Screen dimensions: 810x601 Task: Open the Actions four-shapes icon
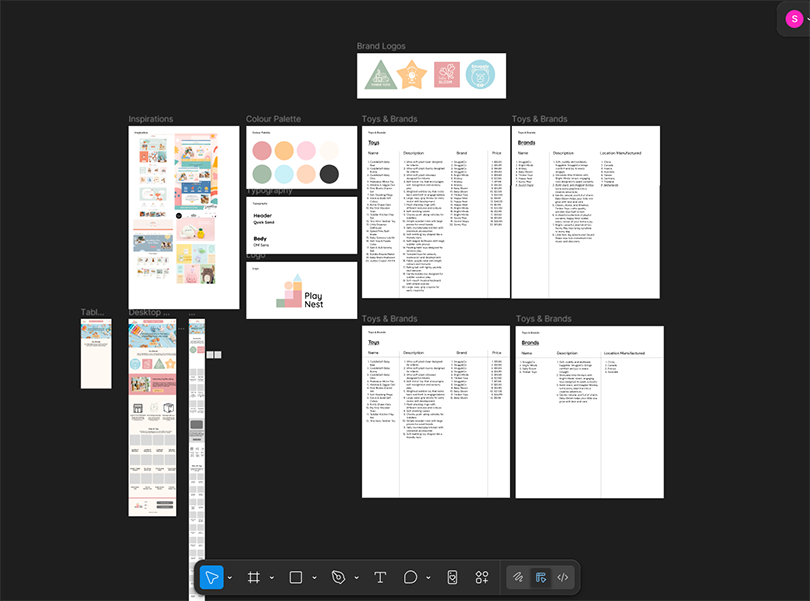[482, 577]
